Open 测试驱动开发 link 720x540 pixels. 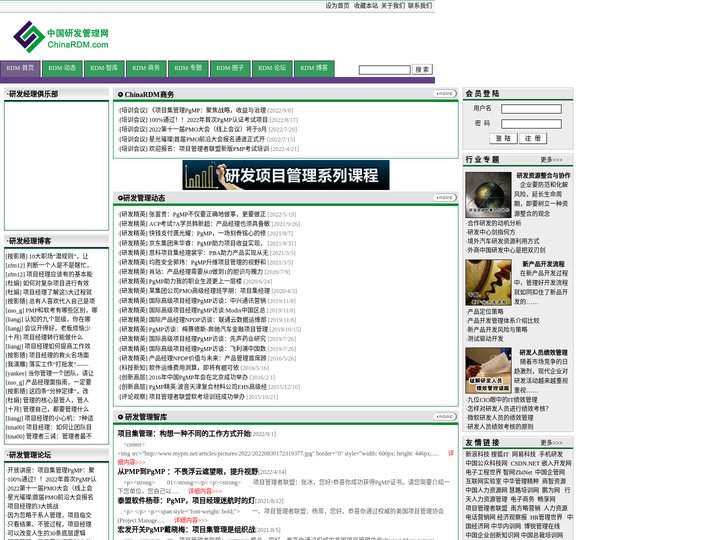pos(485,338)
